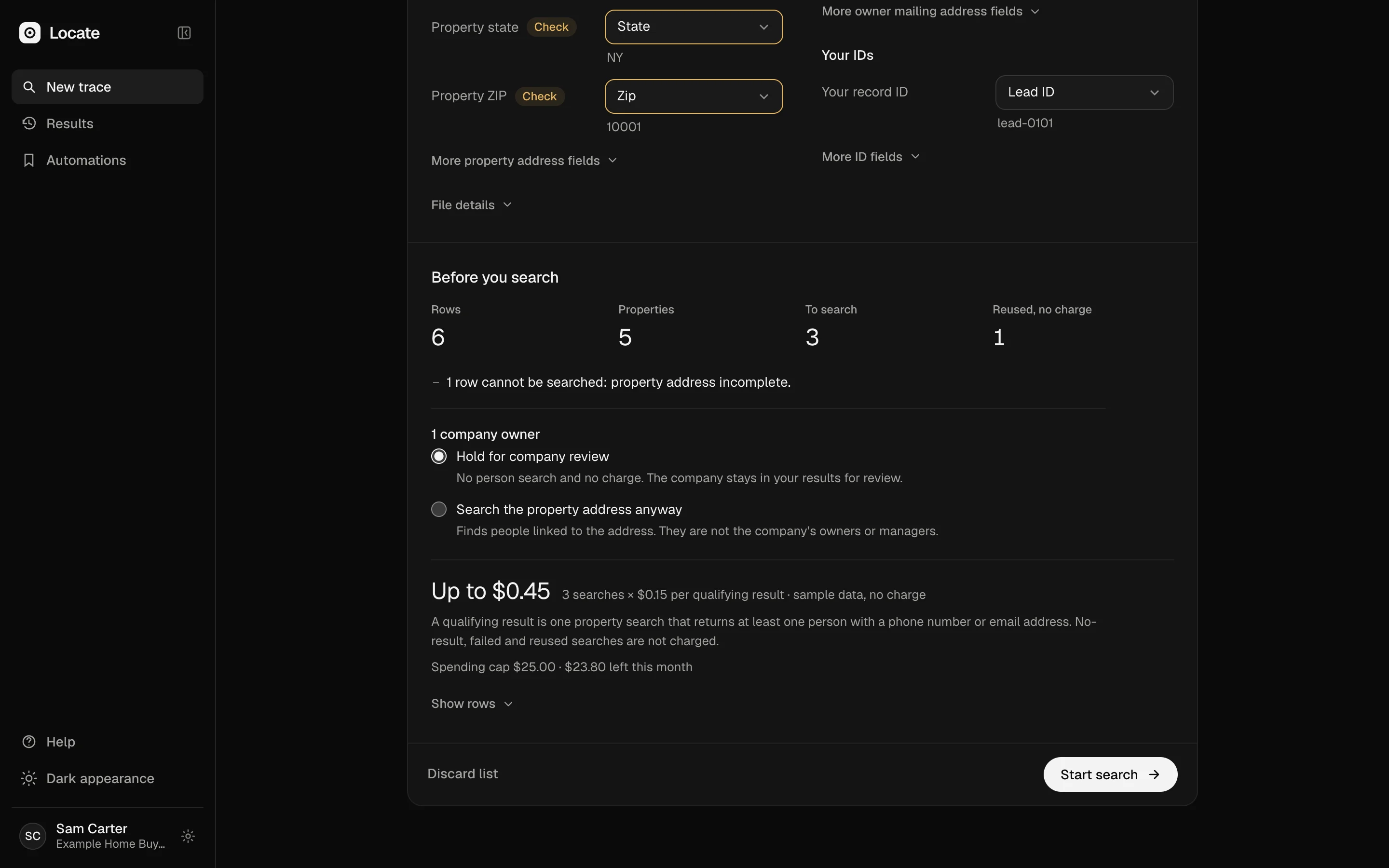Click Start search button
The image size is (1389, 868).
pyautogui.click(x=1110, y=774)
